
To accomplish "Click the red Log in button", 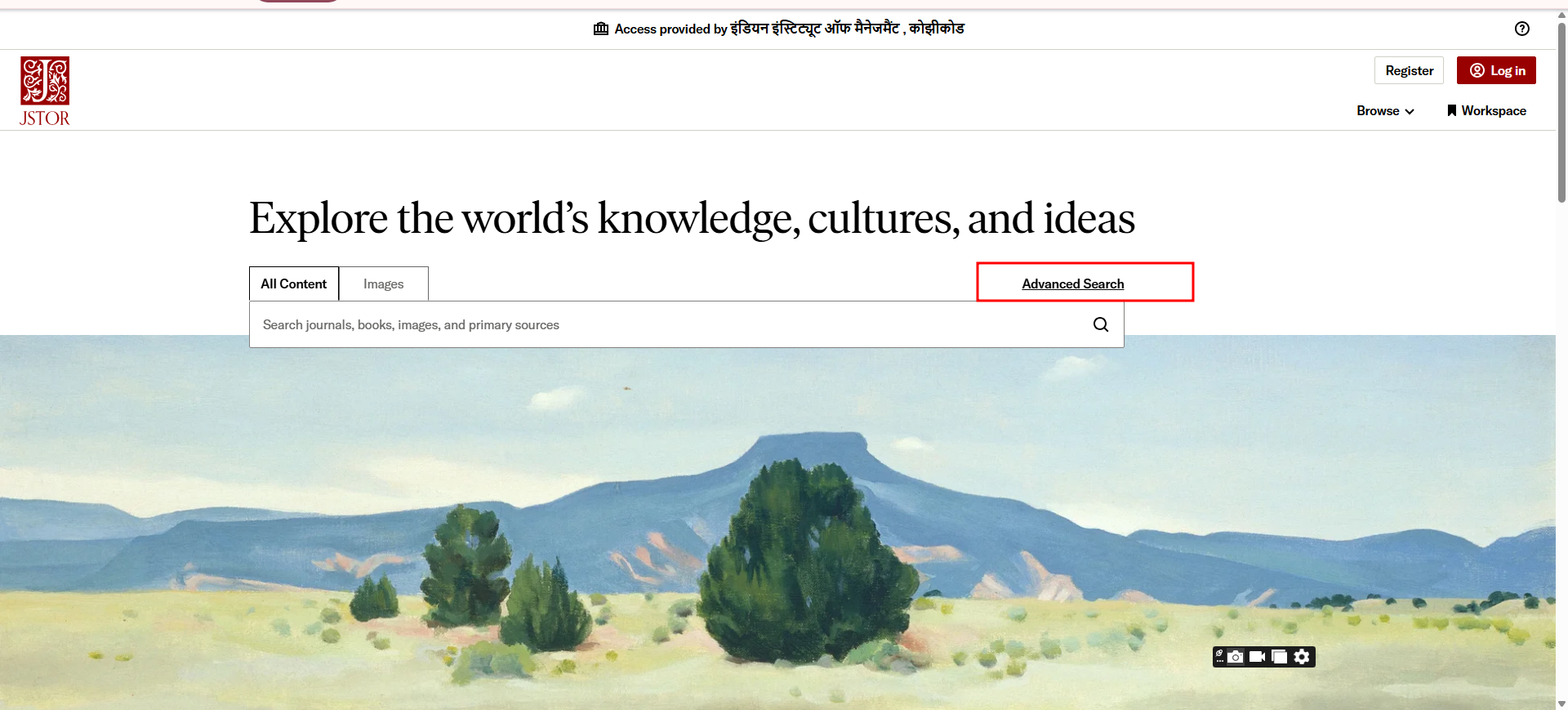I will [1496, 70].
